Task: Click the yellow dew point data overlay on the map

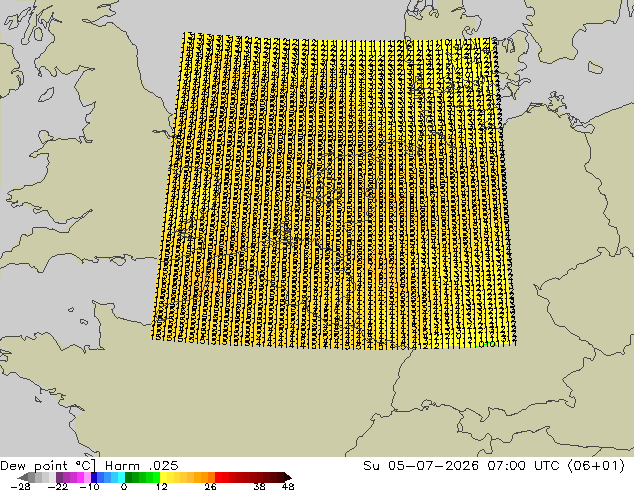Action: click(334, 190)
